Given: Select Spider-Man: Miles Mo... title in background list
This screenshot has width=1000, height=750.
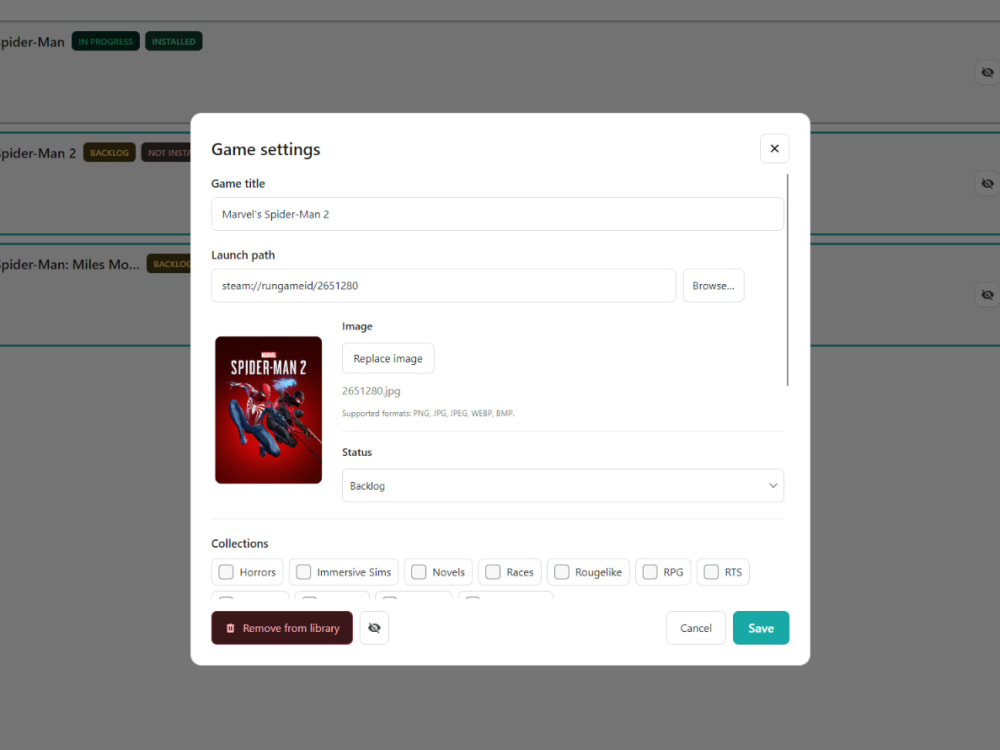Looking at the screenshot, I should pyautogui.click(x=70, y=264).
